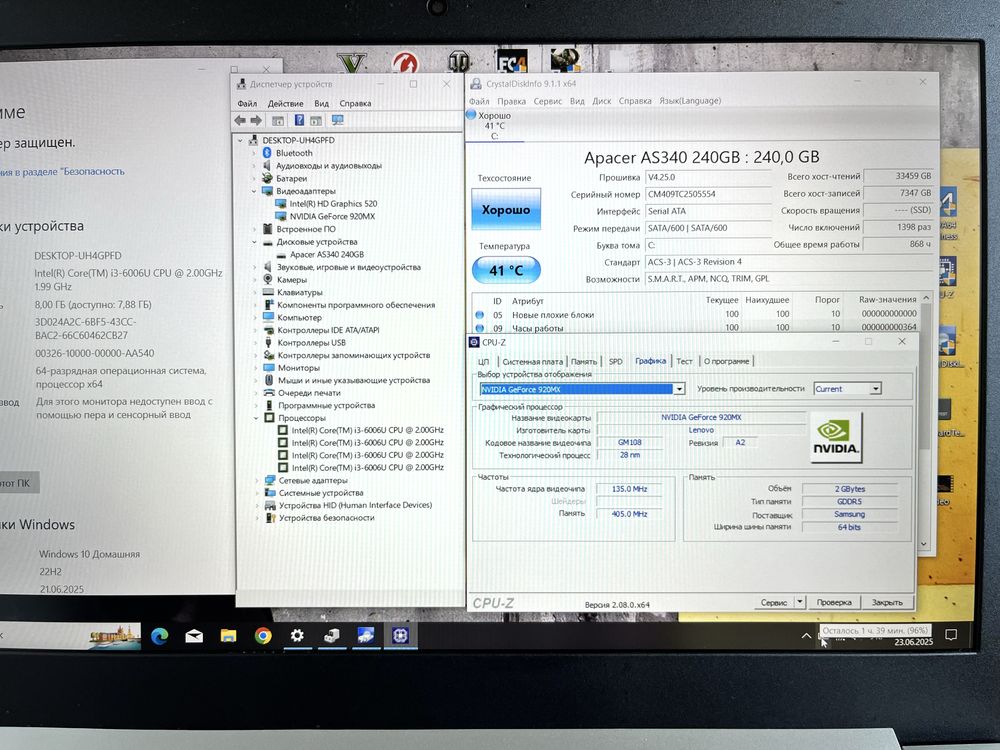Click the CrystalDiskInfo vertical scrollbar
Viewport: 1000px width, 750px height.
tap(926, 421)
